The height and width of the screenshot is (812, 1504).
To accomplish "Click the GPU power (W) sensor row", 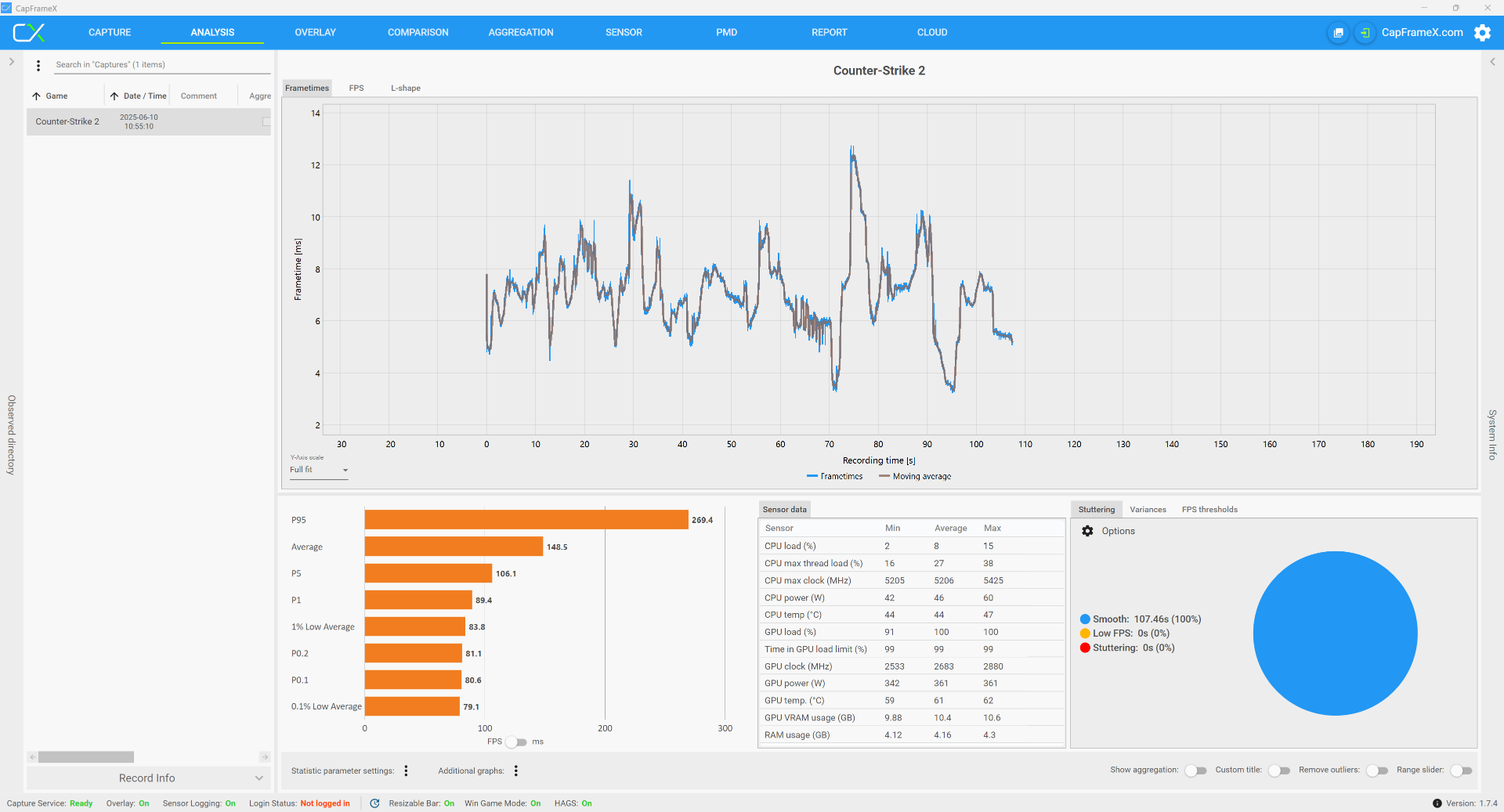I will coord(912,684).
